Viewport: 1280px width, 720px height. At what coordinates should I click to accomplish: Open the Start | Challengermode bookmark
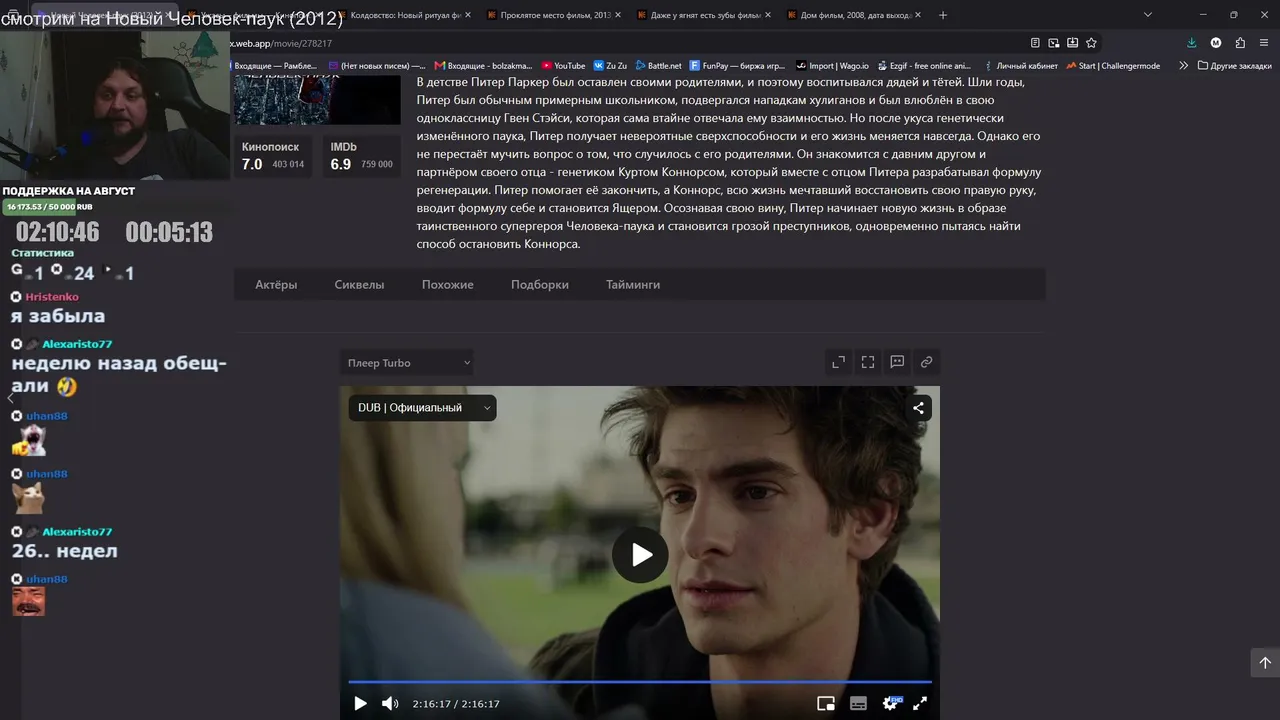pyautogui.click(x=1113, y=66)
